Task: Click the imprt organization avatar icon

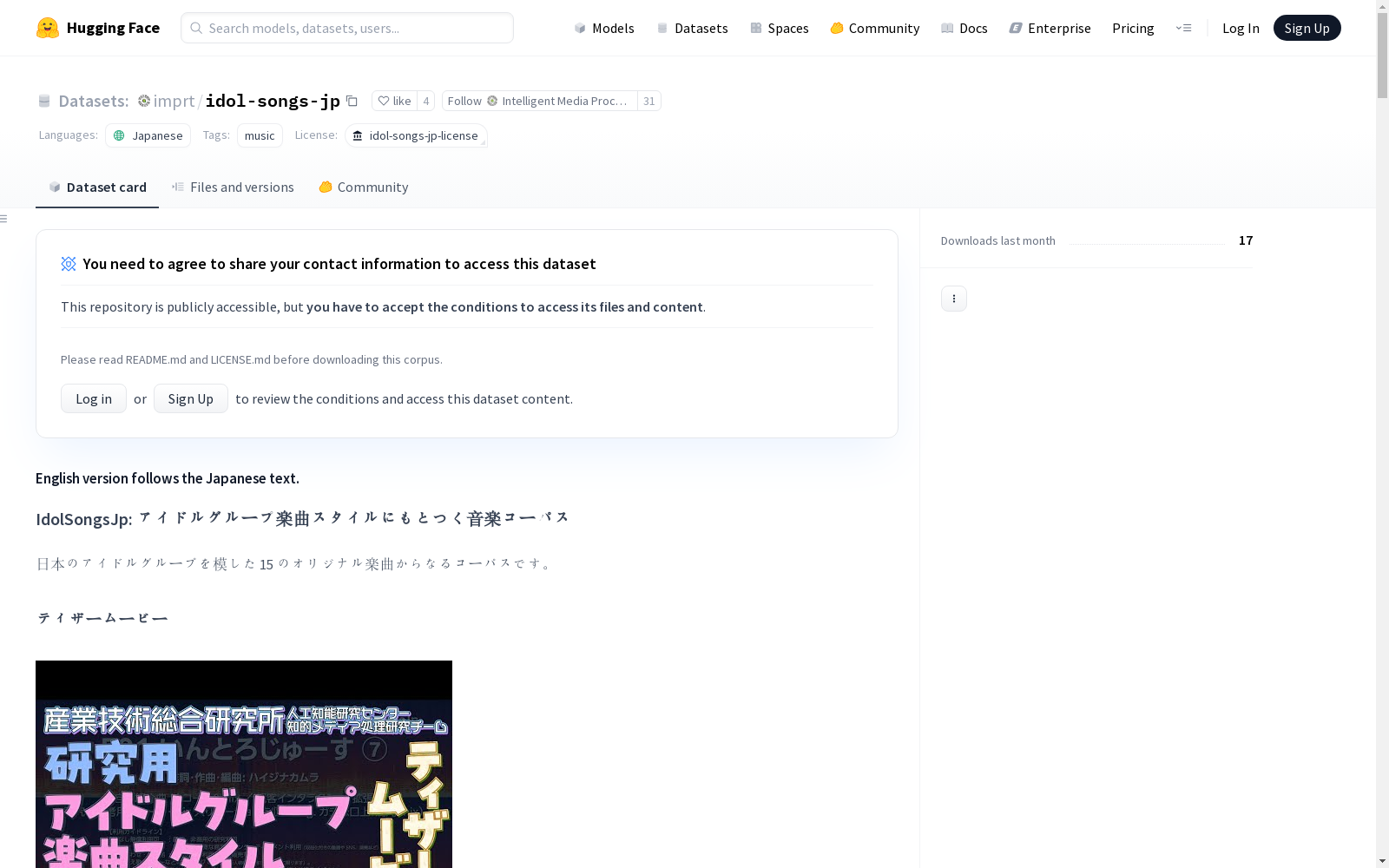Action: [144, 101]
